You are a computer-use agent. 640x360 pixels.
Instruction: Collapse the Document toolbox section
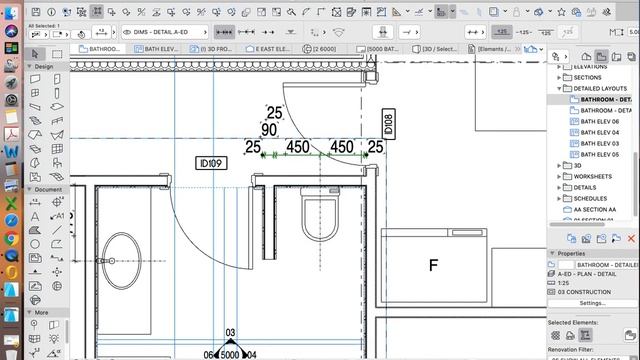(29, 189)
